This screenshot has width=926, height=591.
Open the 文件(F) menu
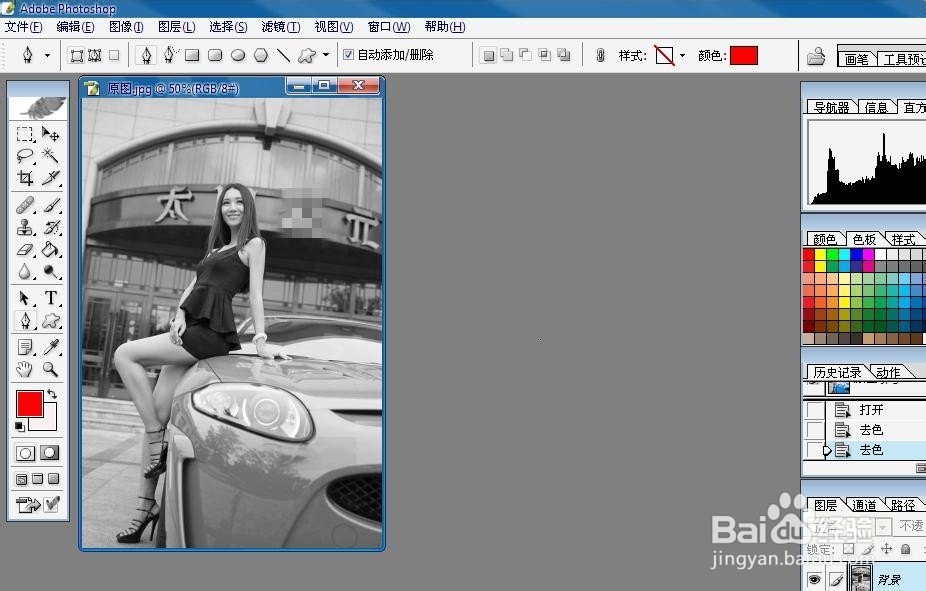click(x=24, y=27)
